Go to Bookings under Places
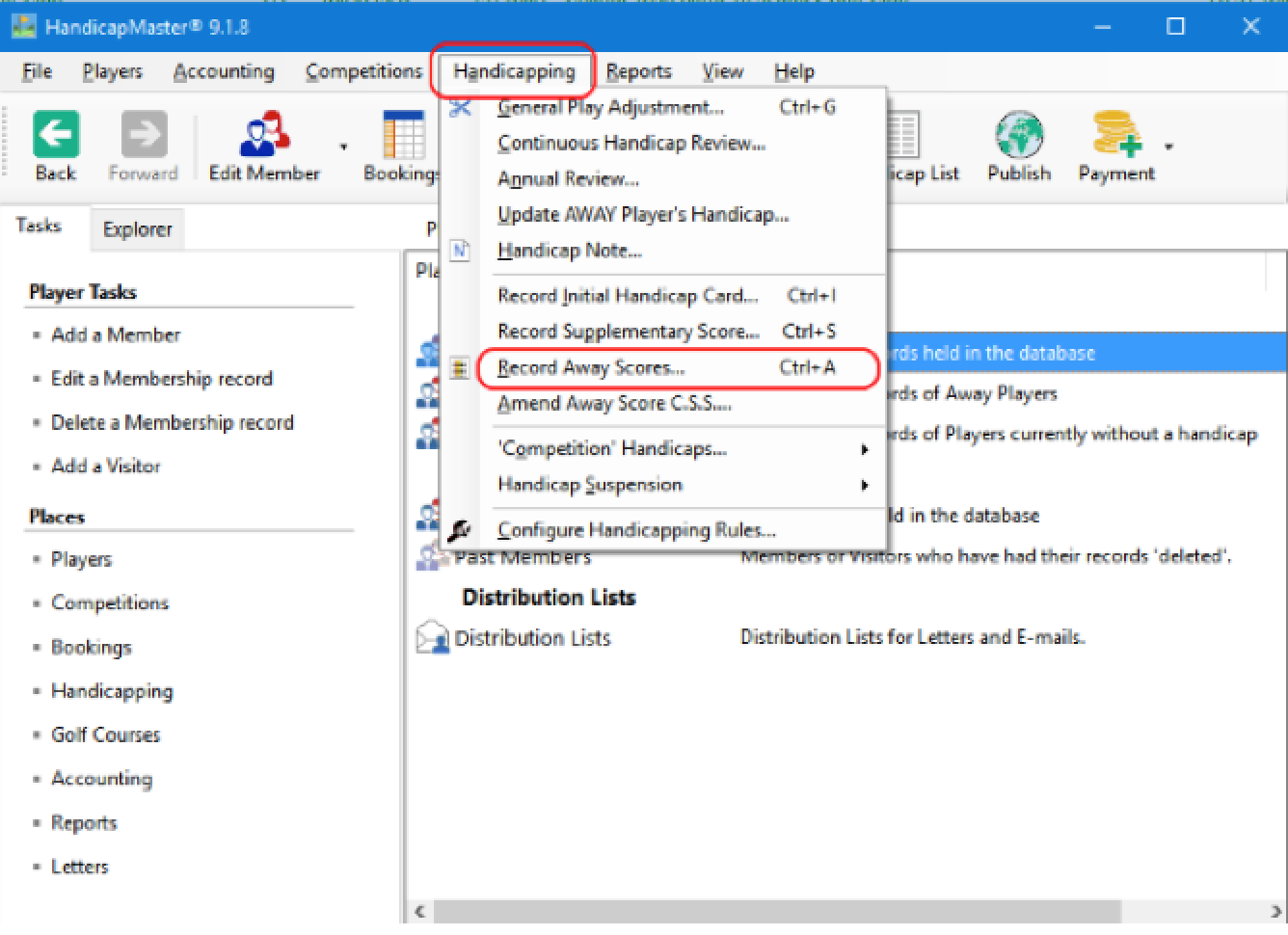Screen dimensions: 1288x935 pyautogui.click(x=92, y=647)
